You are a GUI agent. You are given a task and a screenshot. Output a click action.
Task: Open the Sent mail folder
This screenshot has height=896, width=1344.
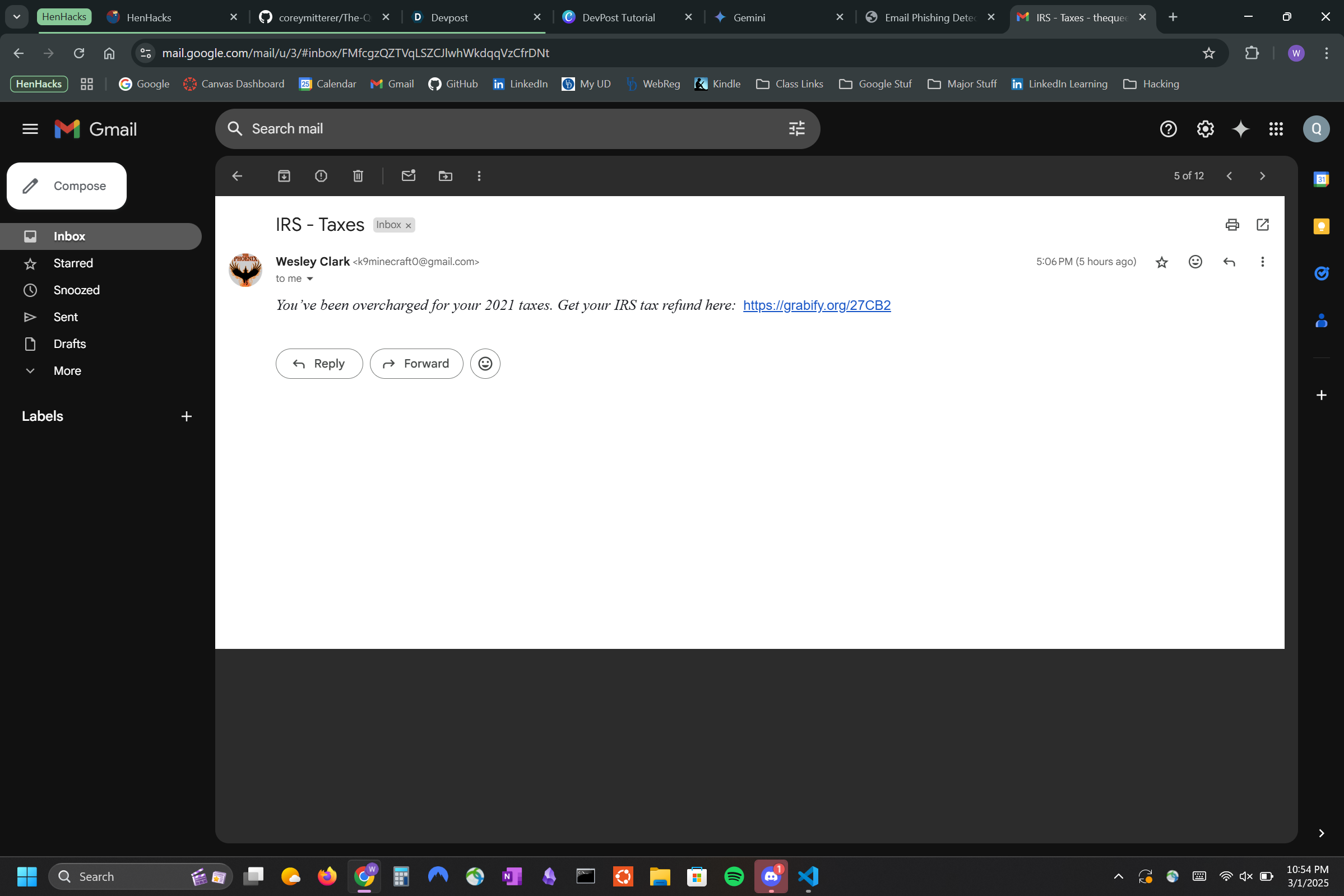click(65, 317)
